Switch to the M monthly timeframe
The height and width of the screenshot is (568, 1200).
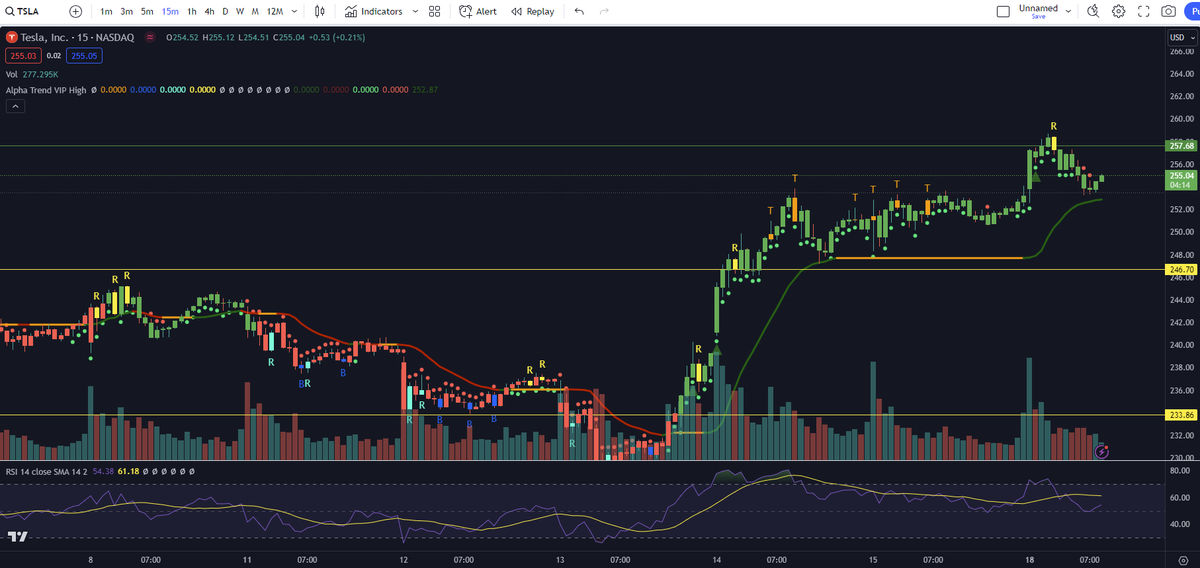click(256, 11)
